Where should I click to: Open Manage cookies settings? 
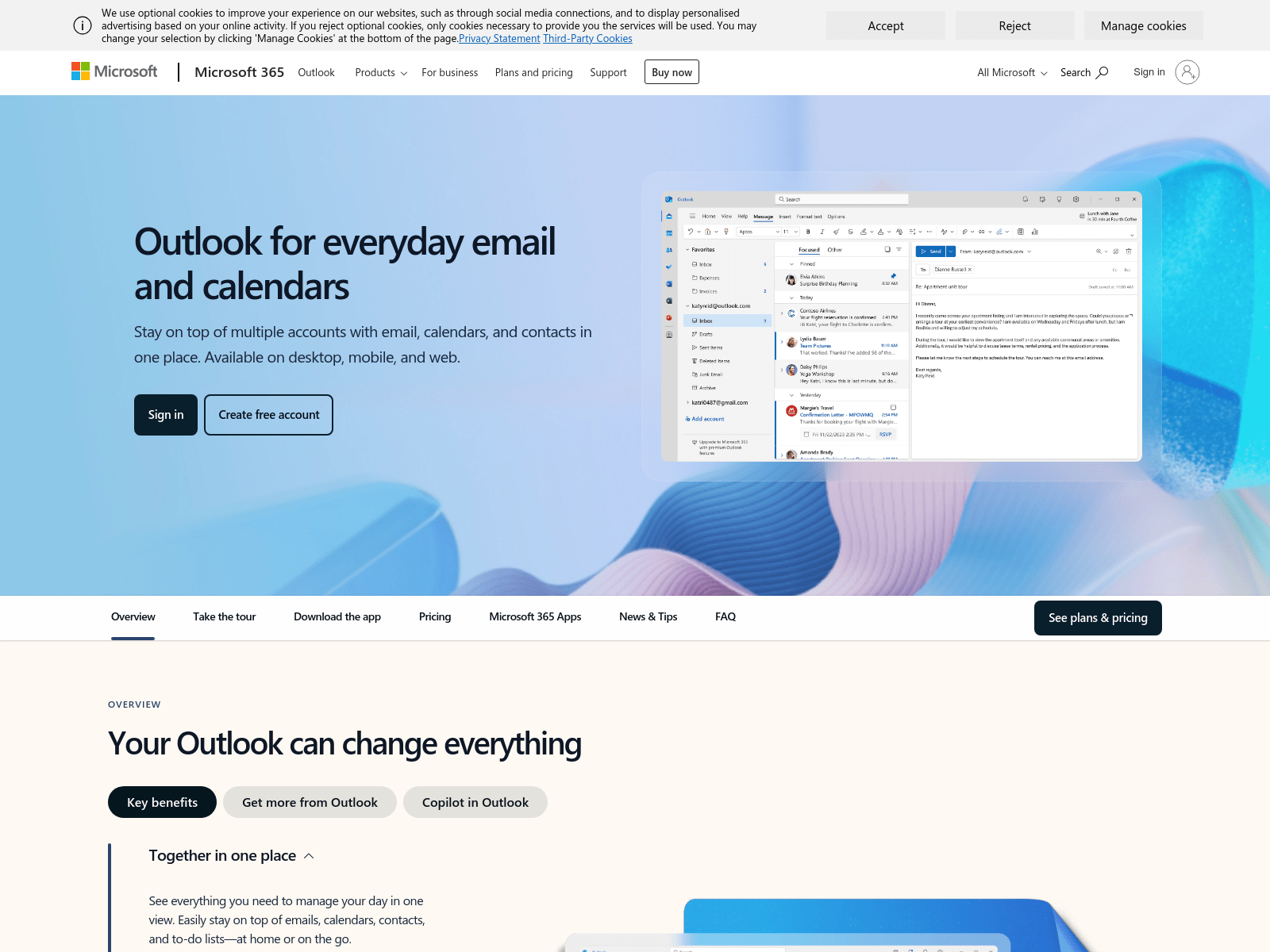click(x=1143, y=25)
